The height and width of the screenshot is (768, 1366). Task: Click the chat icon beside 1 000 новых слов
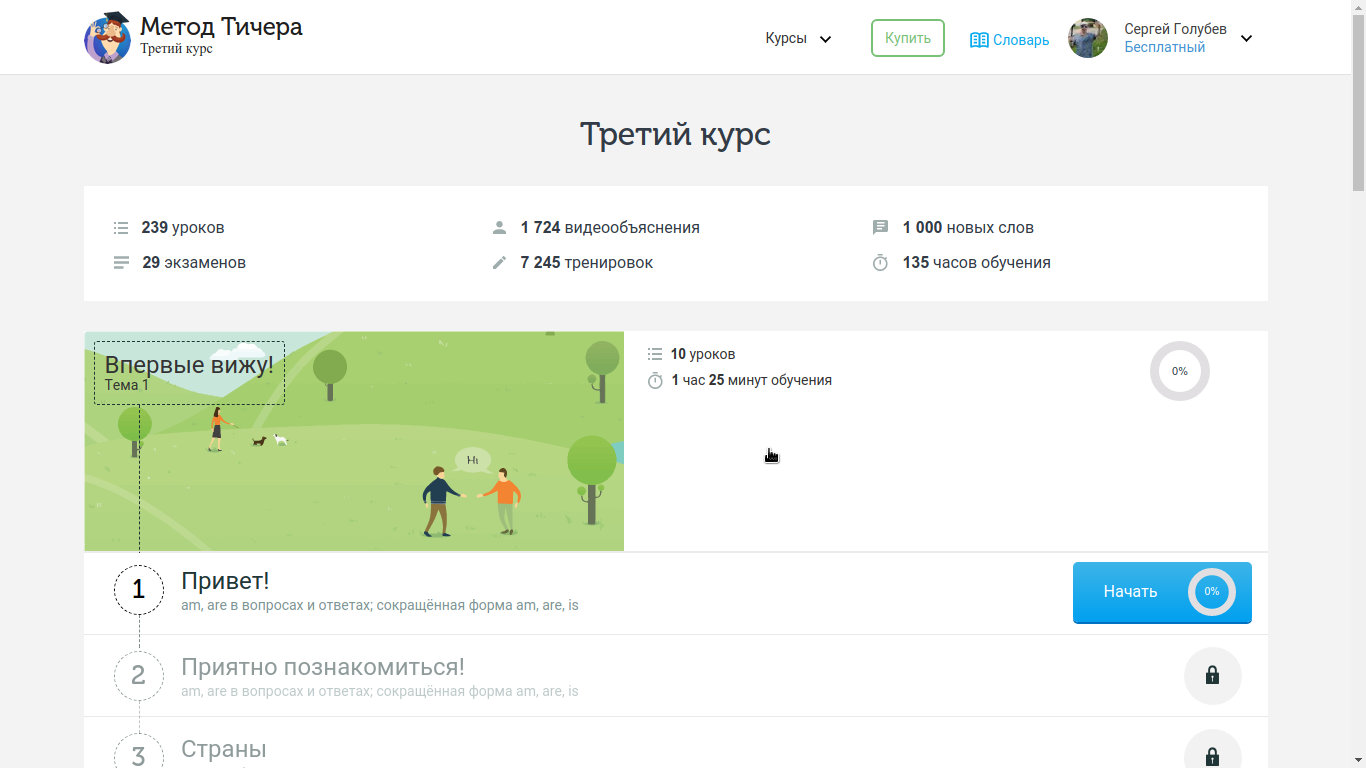tap(880, 228)
